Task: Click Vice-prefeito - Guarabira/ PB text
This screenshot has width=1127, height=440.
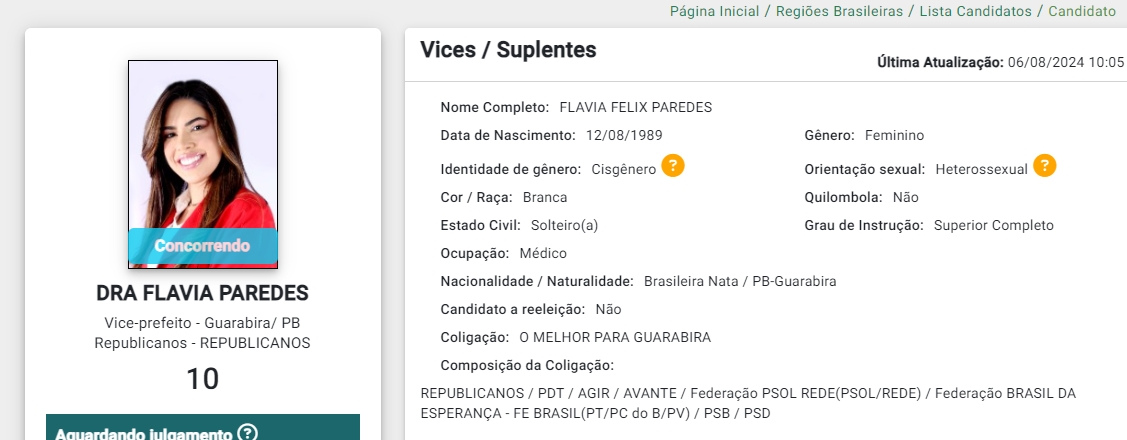Action: click(203, 323)
